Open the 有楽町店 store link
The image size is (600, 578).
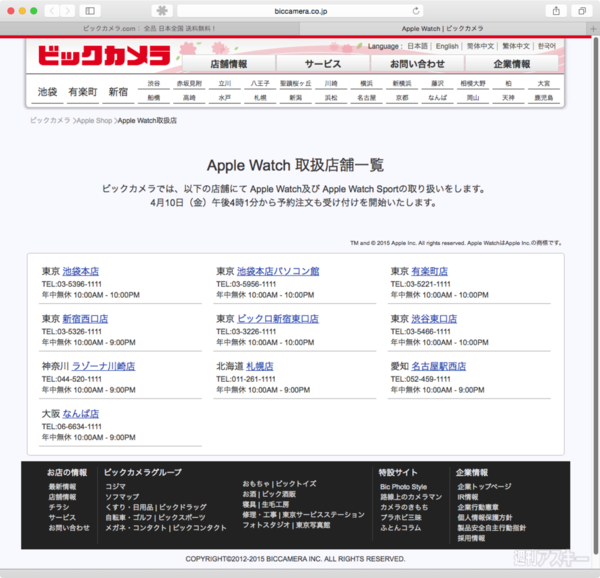(429, 271)
